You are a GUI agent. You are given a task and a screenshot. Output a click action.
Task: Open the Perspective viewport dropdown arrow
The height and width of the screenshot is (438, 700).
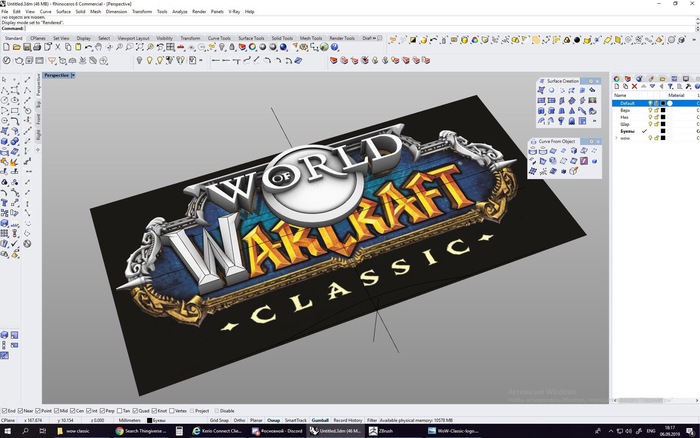tap(73, 75)
